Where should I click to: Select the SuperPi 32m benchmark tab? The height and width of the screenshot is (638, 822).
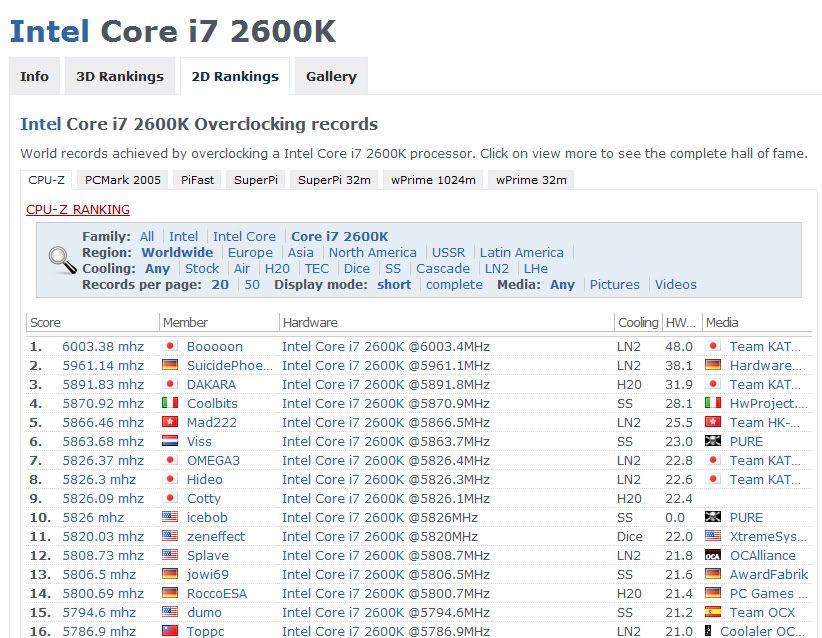pos(334,180)
